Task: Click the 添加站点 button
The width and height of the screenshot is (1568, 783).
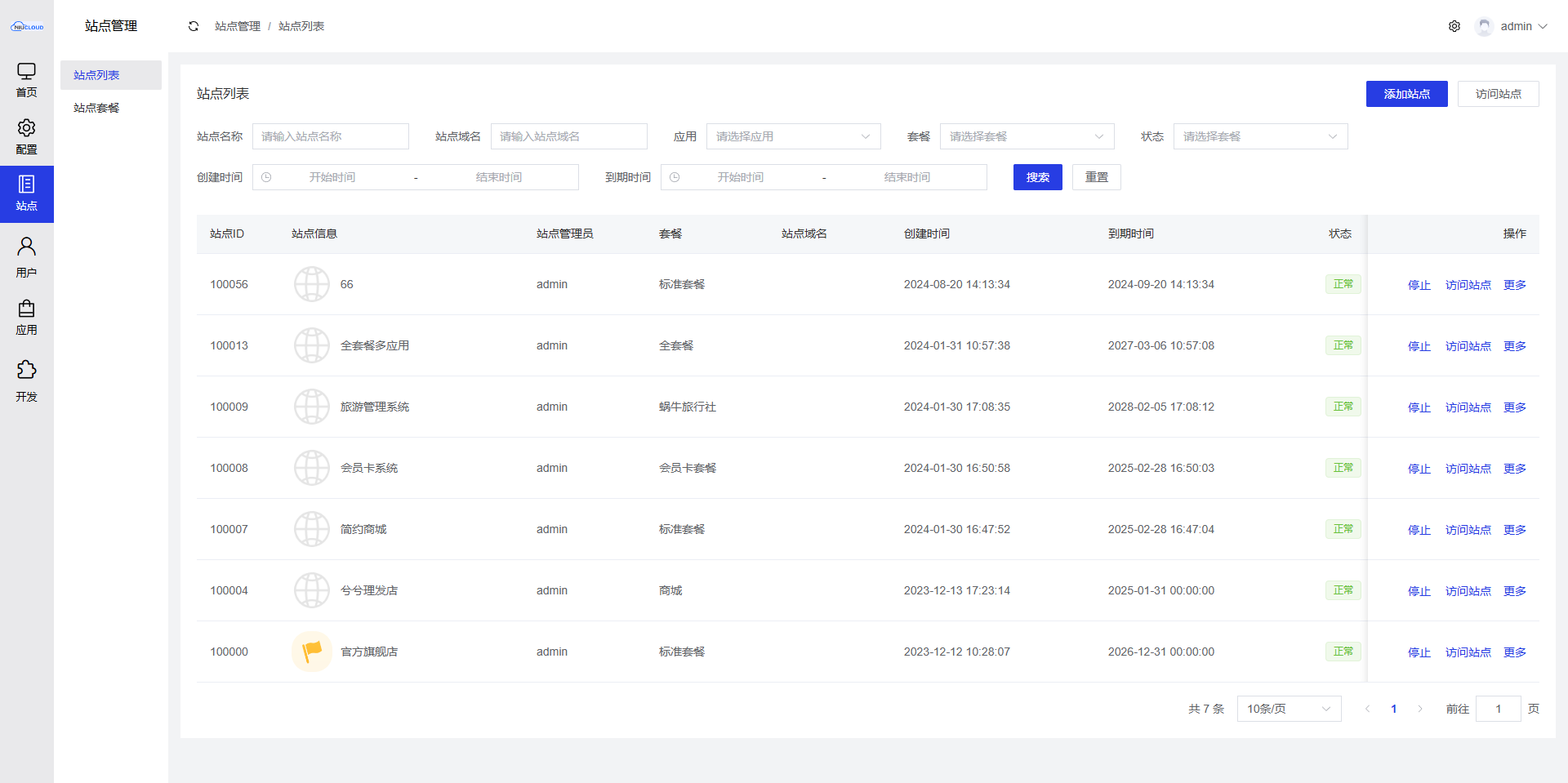Action: point(1406,94)
